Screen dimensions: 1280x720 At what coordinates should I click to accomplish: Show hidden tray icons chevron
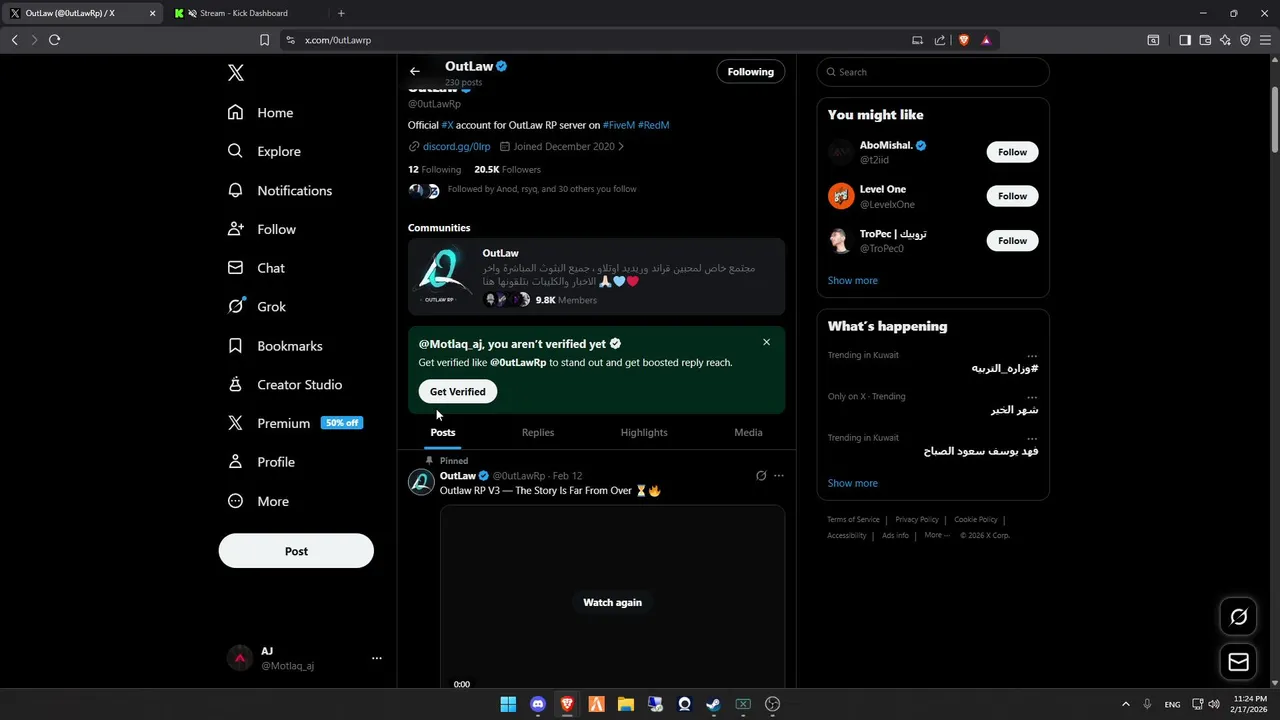pos(1126,704)
